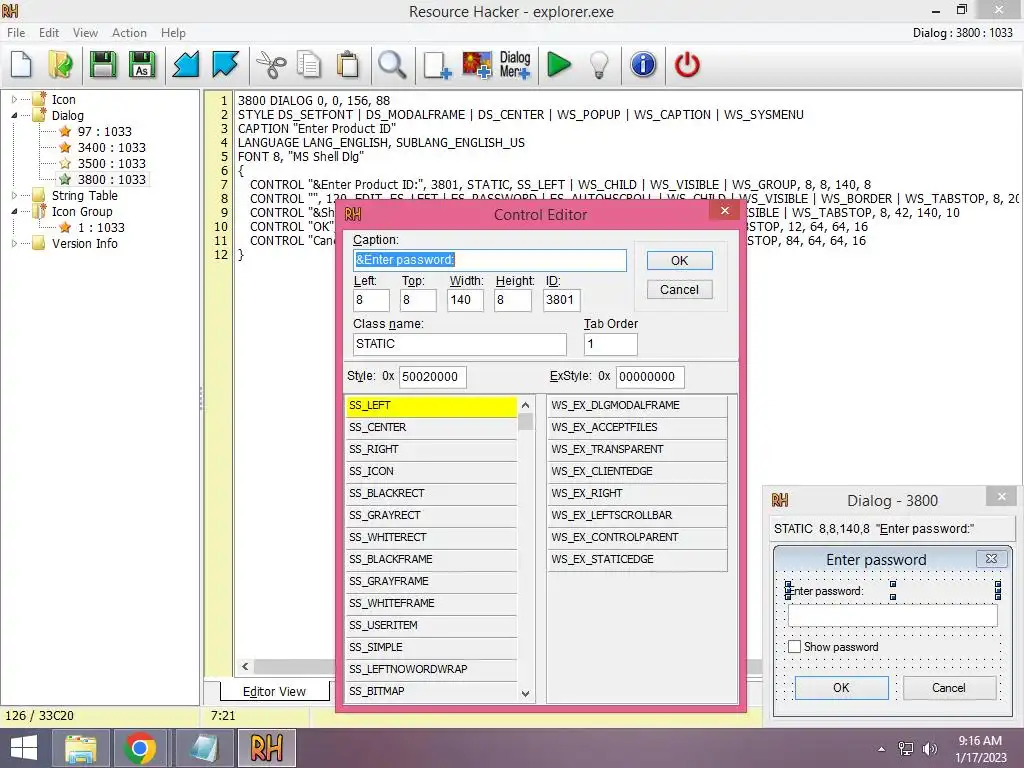Copy using the two-pages toolbar icon

pyautogui.click(x=309, y=65)
